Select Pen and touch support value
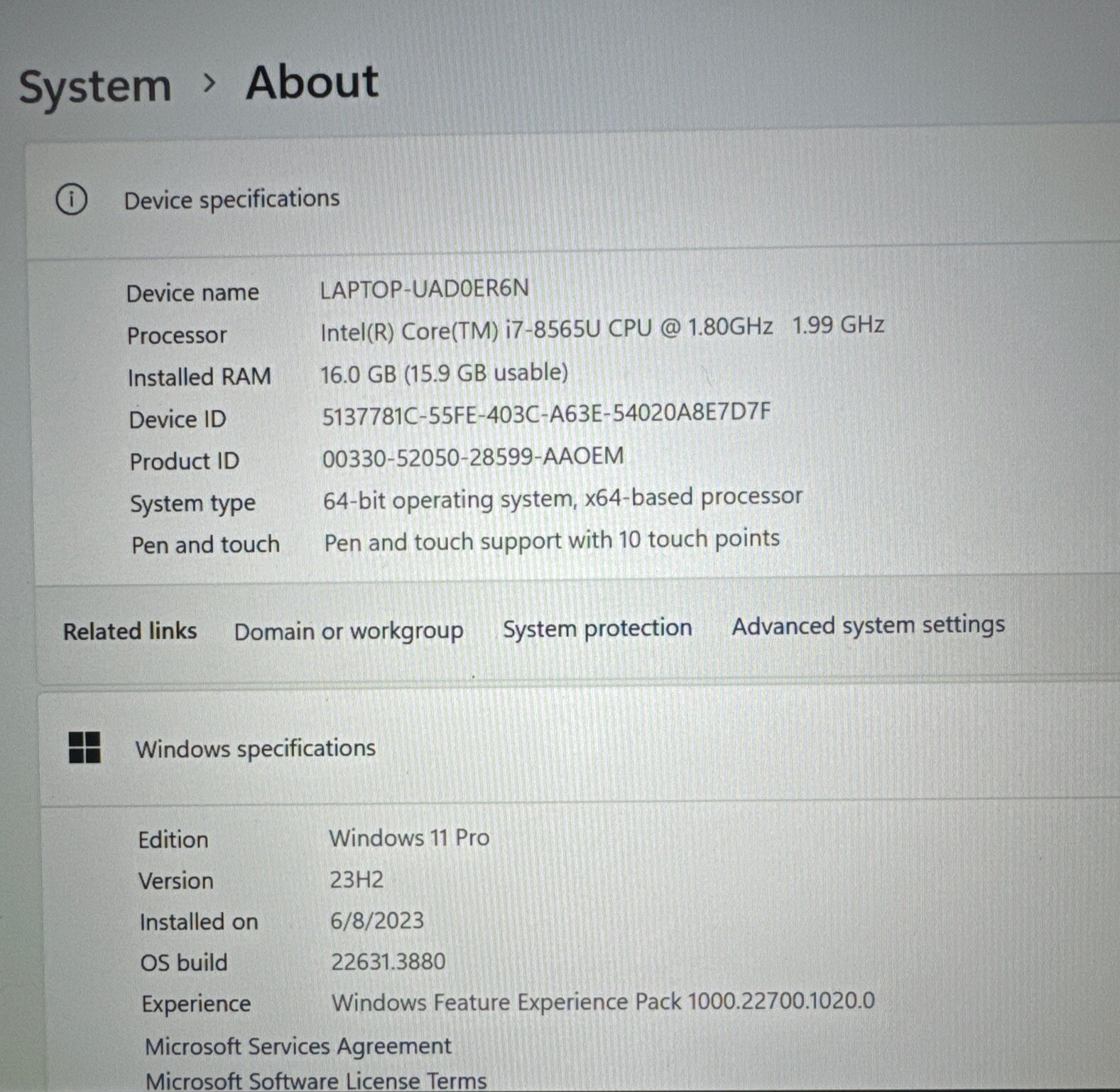This screenshot has height=1092, width=1120. (552, 540)
